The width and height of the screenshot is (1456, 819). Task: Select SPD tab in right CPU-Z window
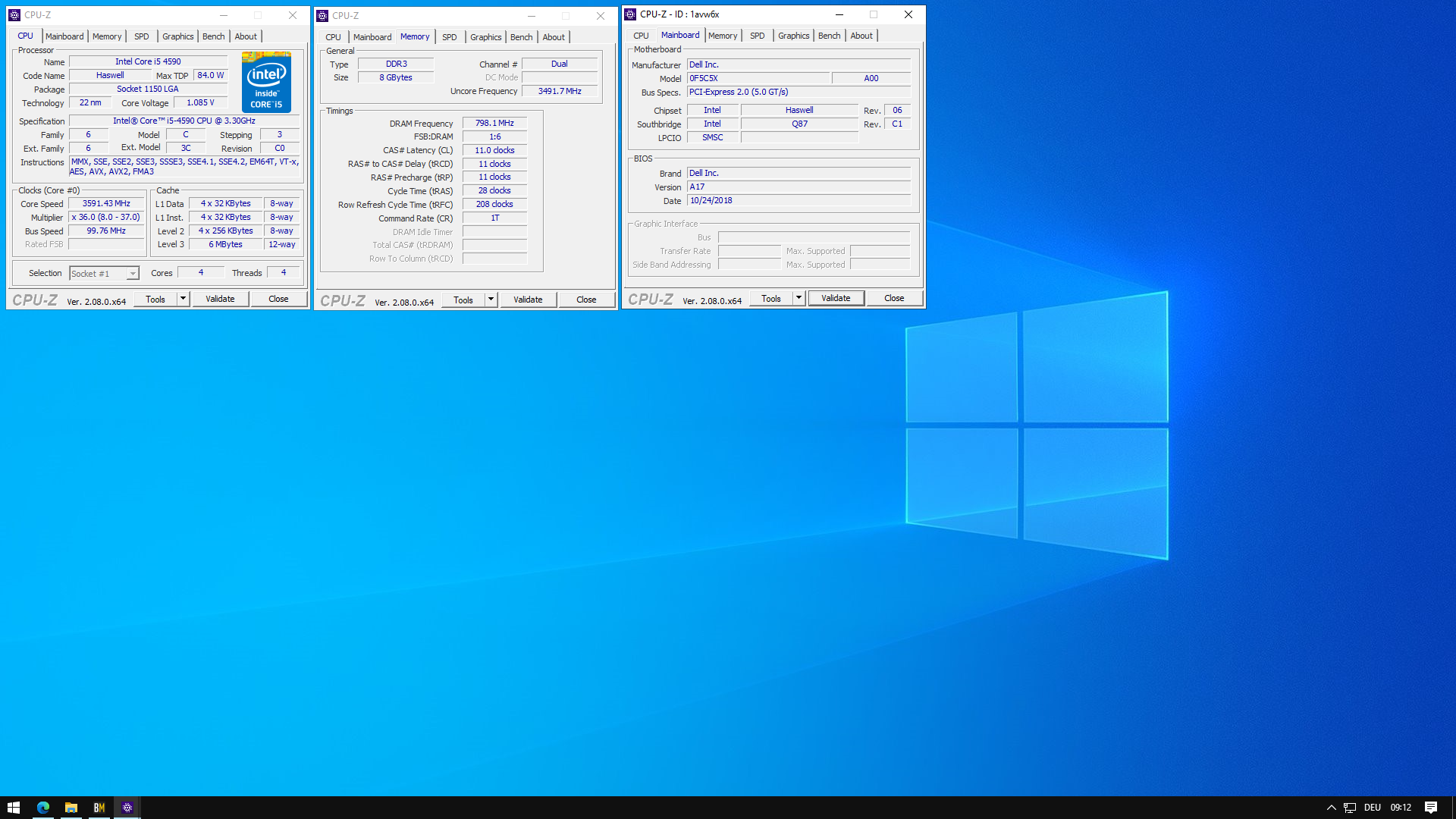click(x=758, y=36)
